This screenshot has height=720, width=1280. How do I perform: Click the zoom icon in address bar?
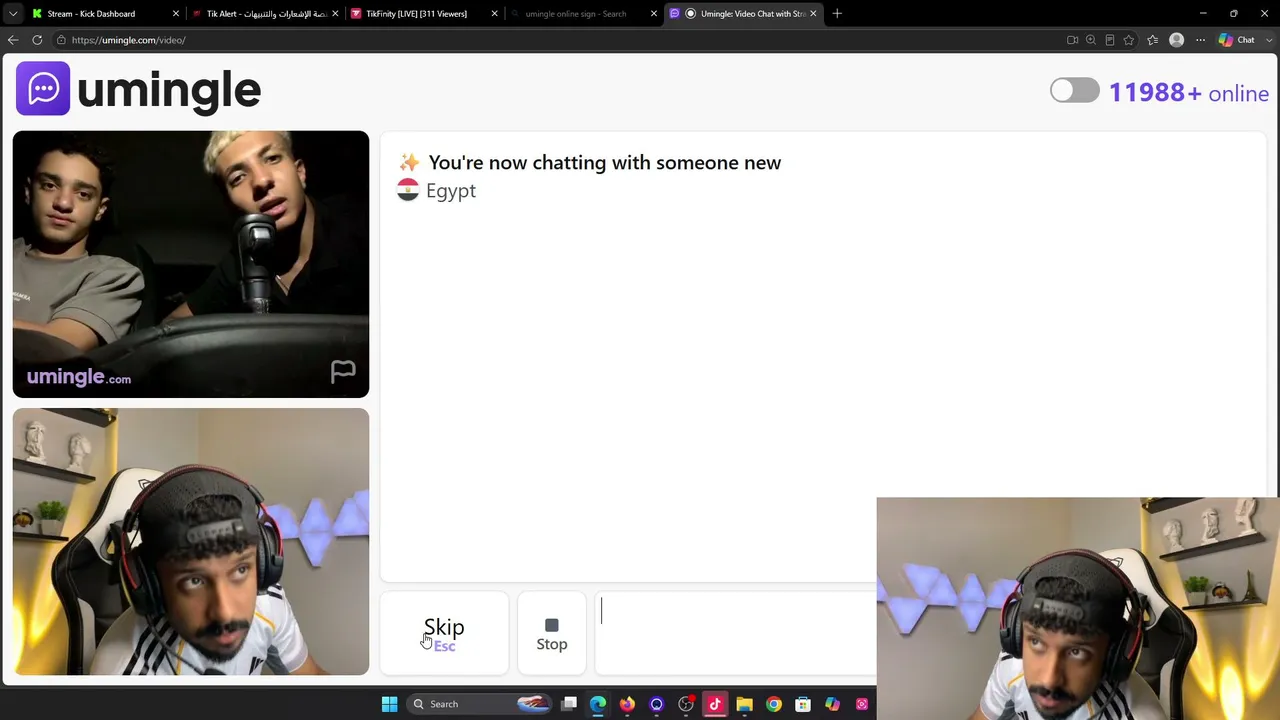(x=1091, y=40)
